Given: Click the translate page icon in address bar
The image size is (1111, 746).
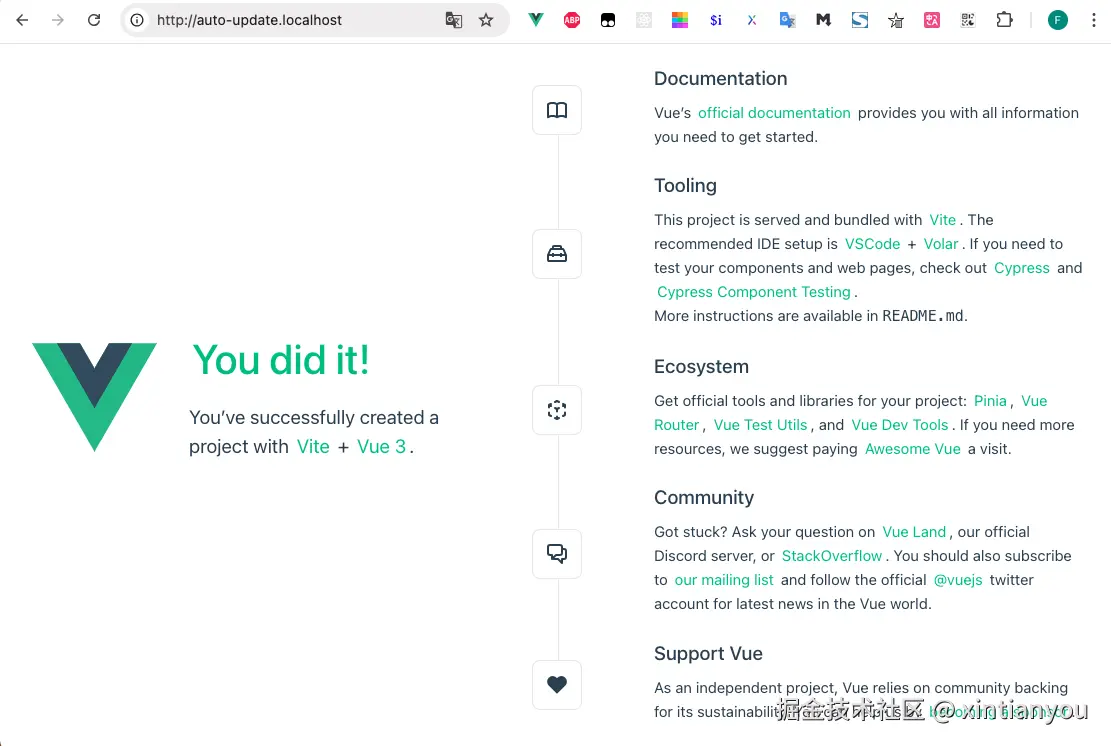Looking at the screenshot, I should pos(454,20).
